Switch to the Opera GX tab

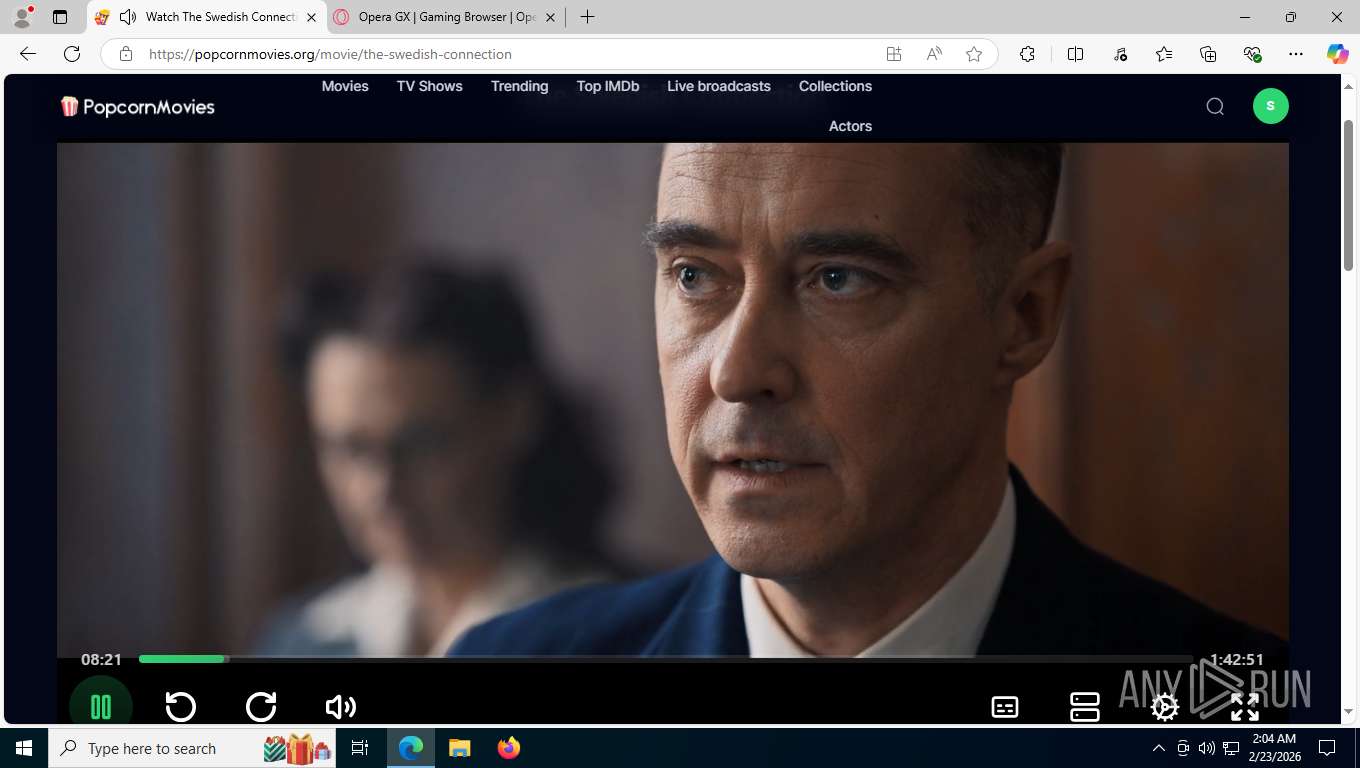(447, 17)
